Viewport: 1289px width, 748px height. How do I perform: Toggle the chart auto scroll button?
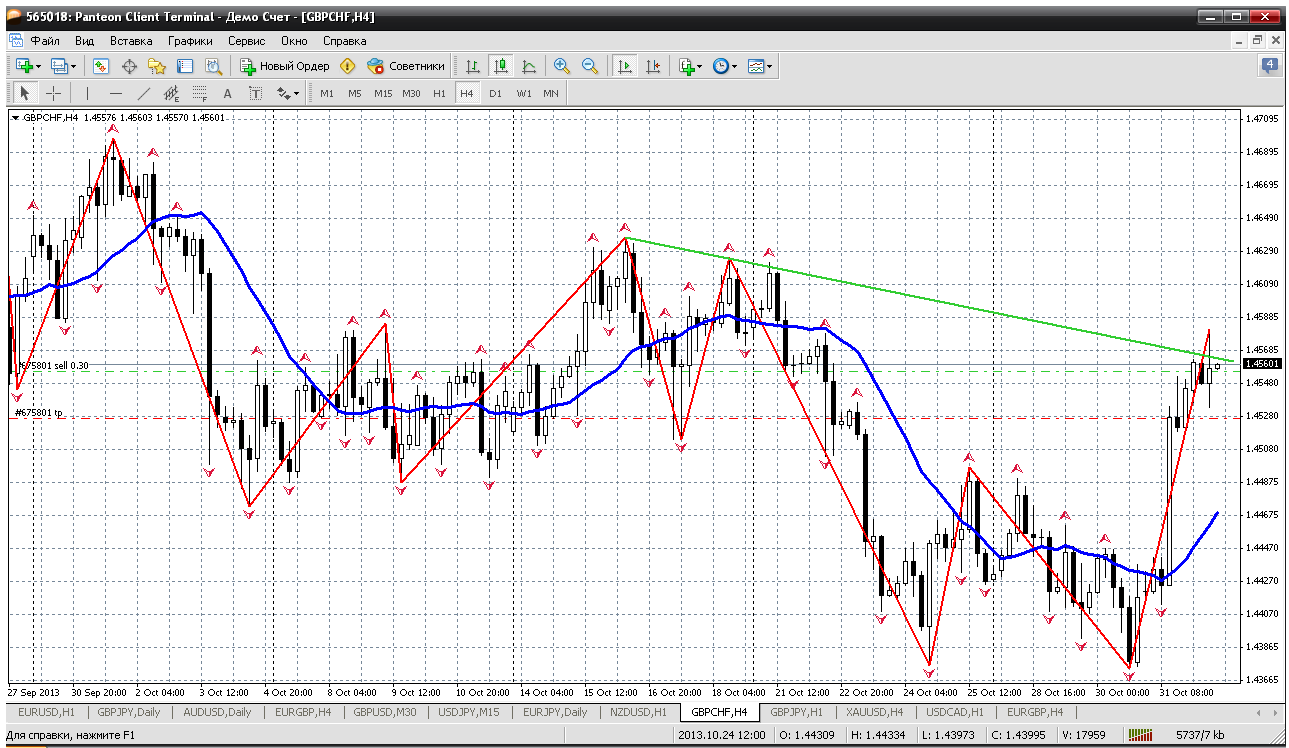[x=625, y=66]
